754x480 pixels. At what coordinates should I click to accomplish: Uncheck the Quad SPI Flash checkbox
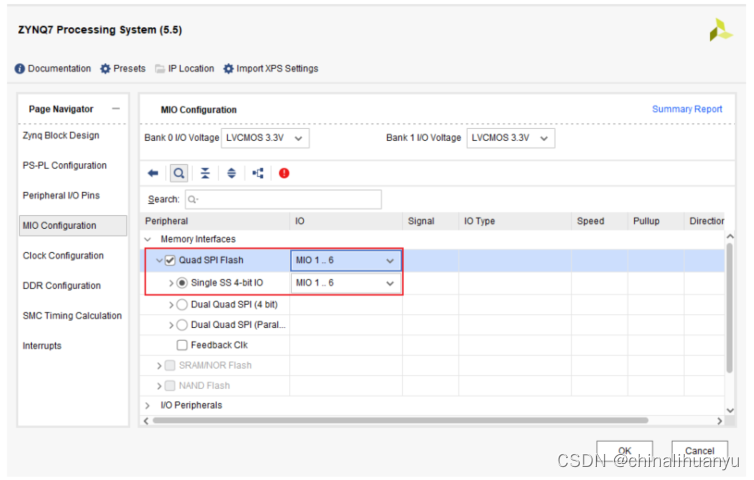point(170,260)
